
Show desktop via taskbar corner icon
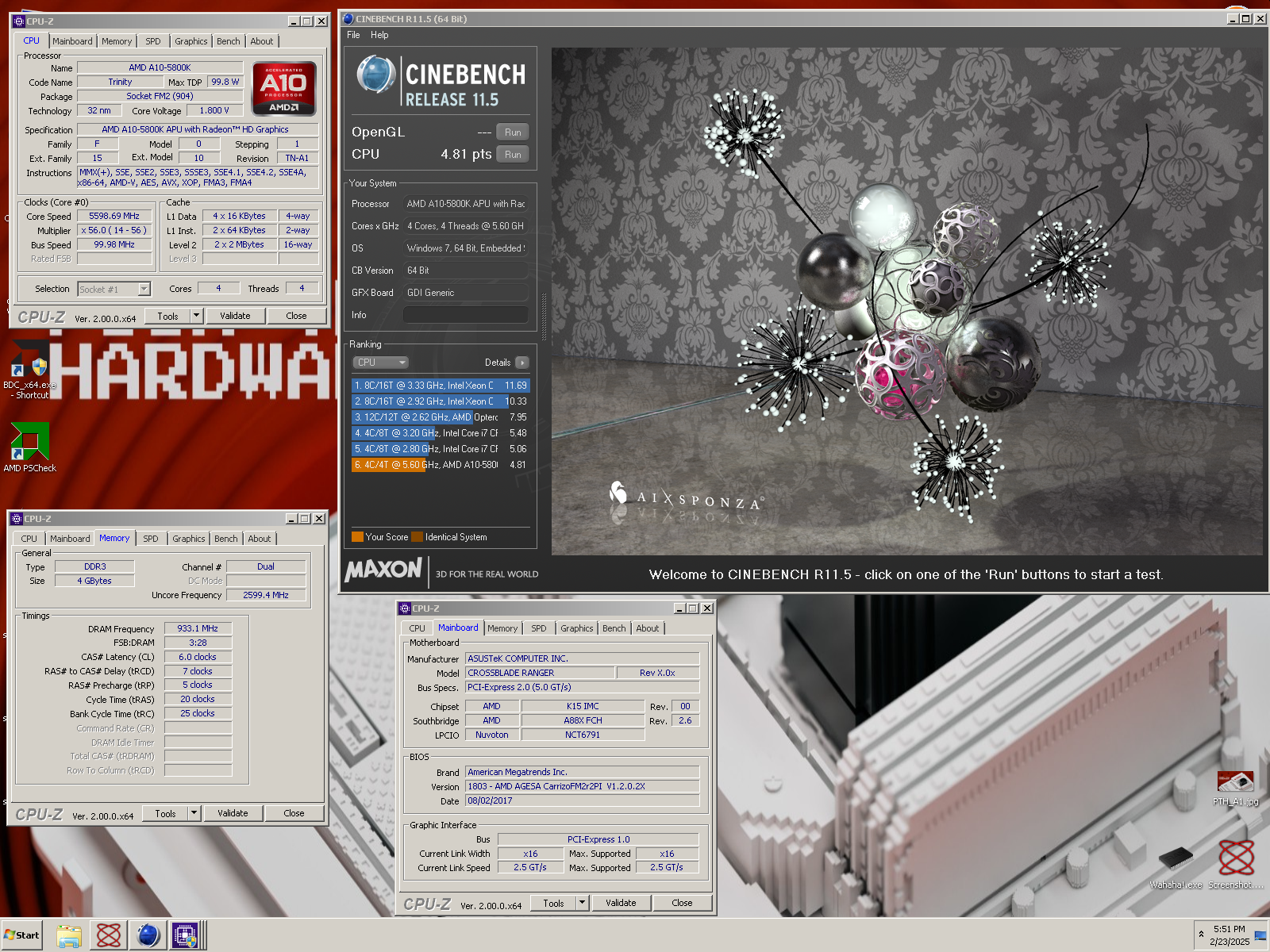[x=1261, y=935]
